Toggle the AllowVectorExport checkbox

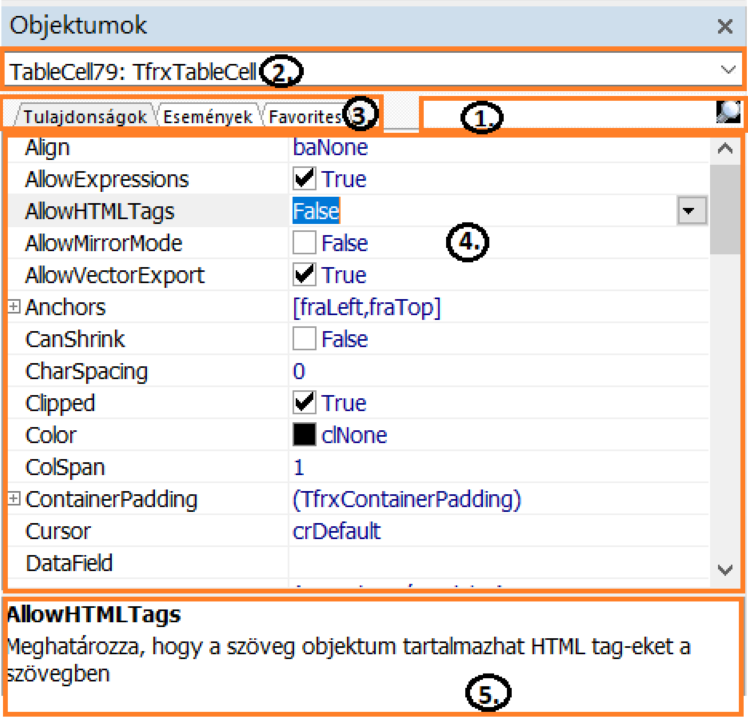[304, 275]
